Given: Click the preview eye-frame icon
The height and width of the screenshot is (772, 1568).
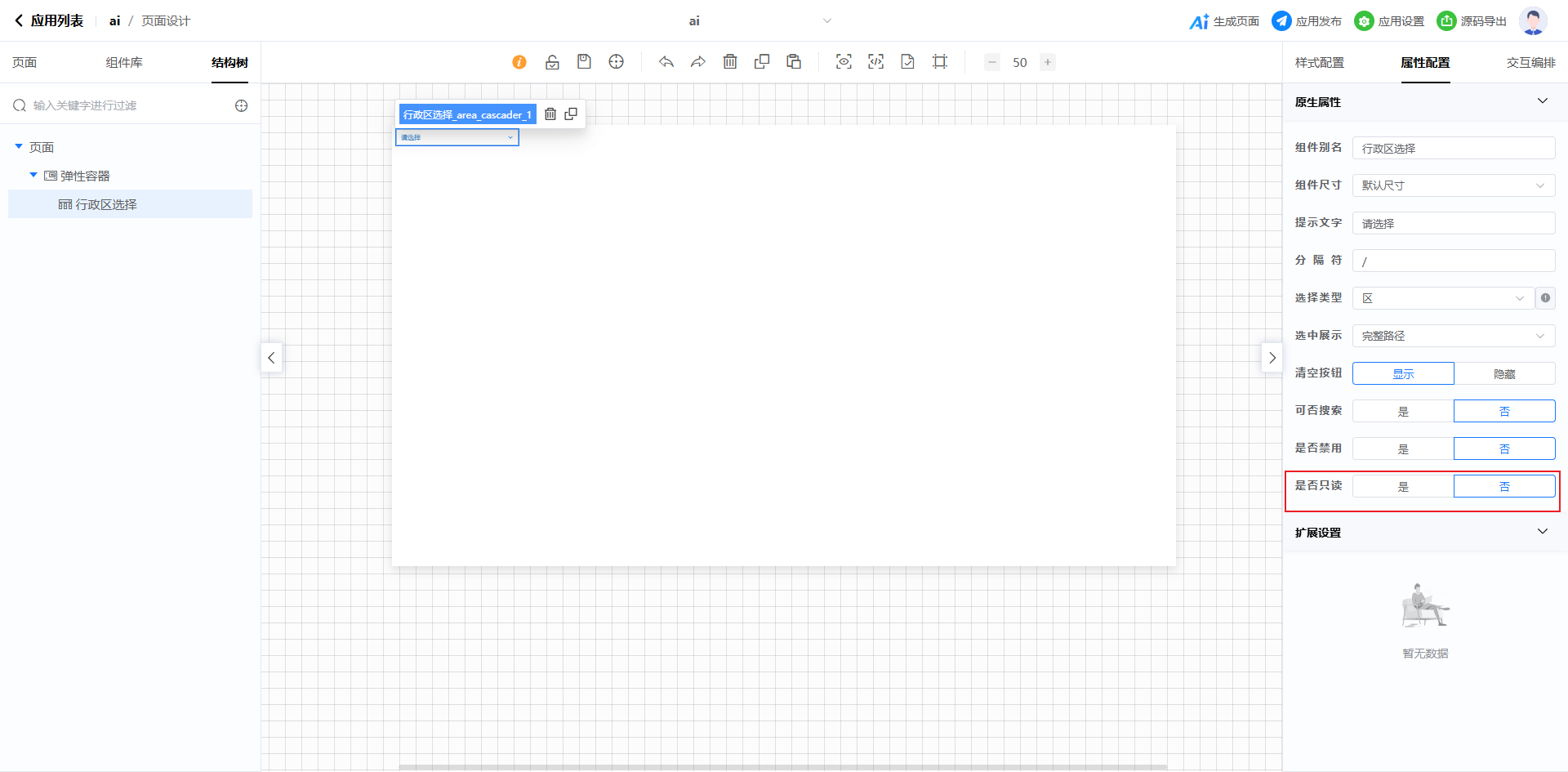Looking at the screenshot, I should tap(844, 62).
